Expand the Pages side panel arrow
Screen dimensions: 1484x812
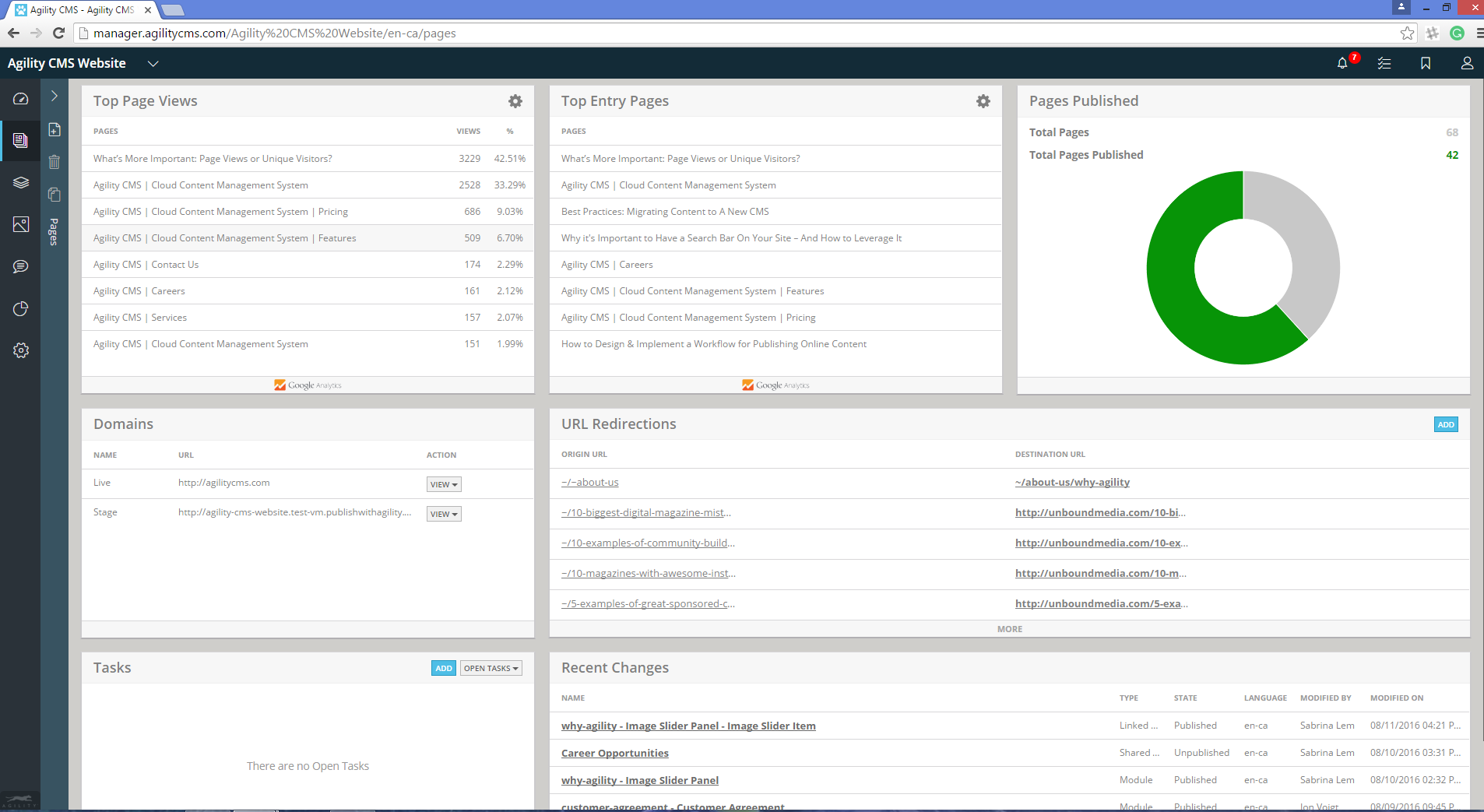55,96
